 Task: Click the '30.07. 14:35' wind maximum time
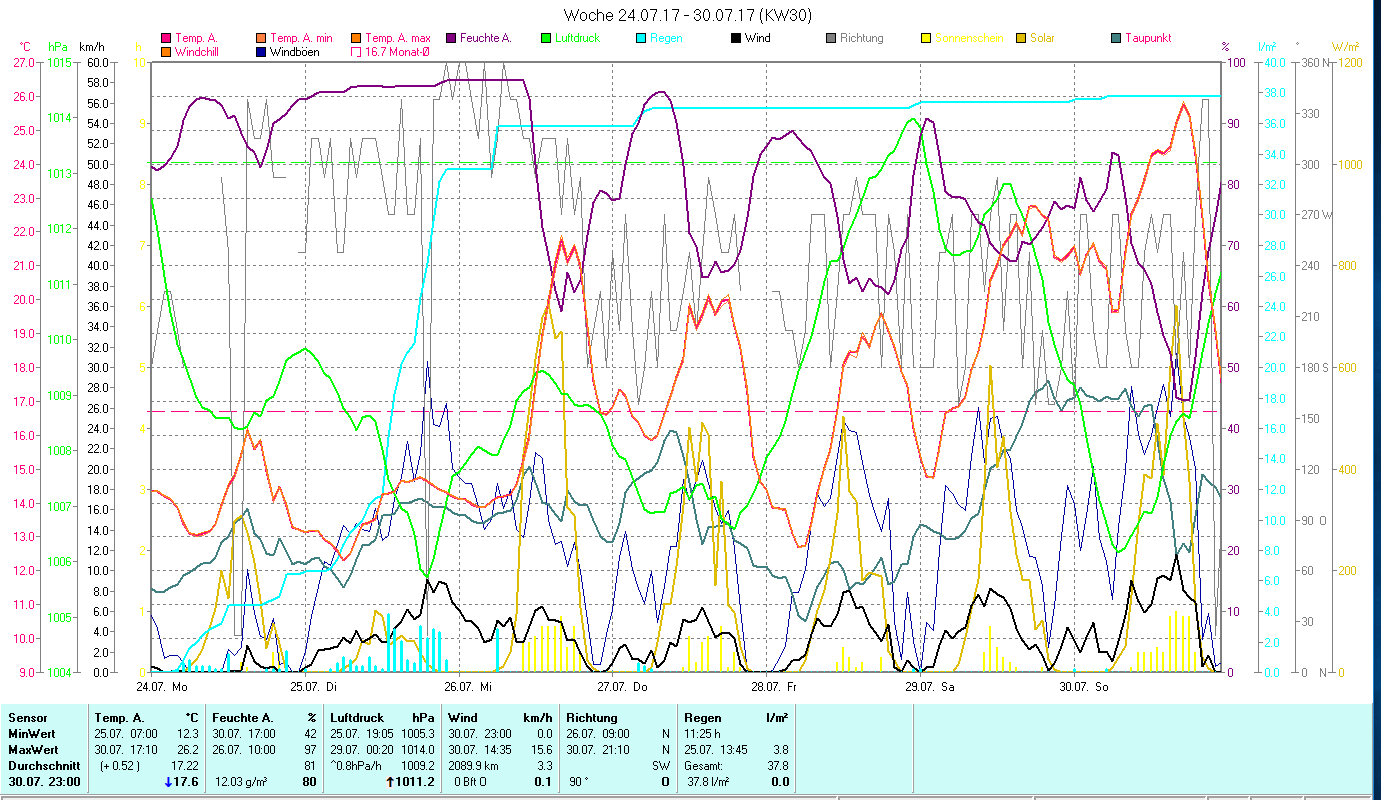point(481,749)
